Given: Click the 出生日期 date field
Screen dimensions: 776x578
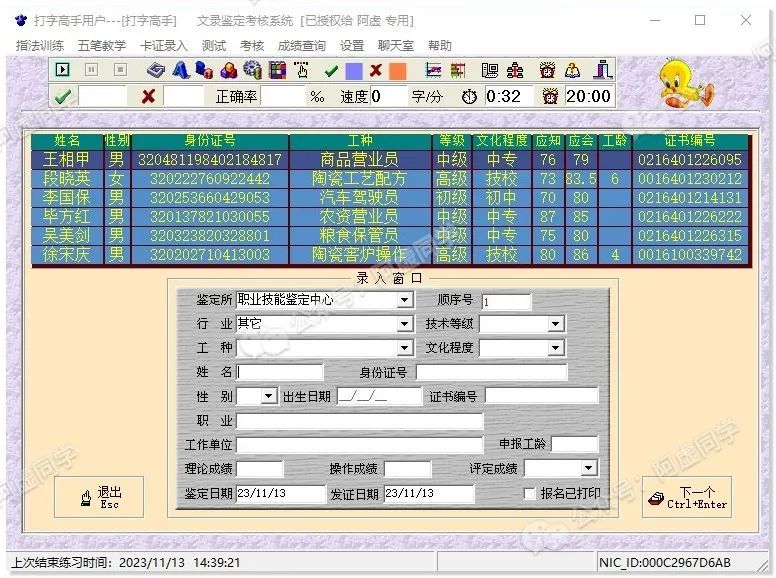Looking at the screenshot, I should pyautogui.click(x=379, y=396).
